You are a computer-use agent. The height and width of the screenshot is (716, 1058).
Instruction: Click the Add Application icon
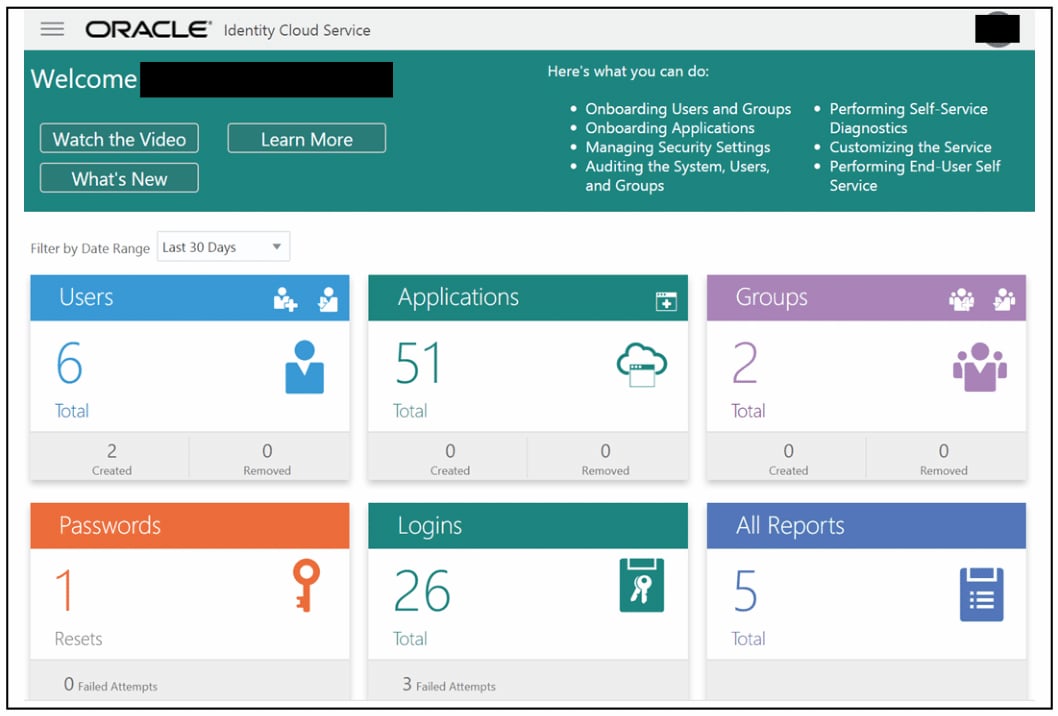(666, 301)
